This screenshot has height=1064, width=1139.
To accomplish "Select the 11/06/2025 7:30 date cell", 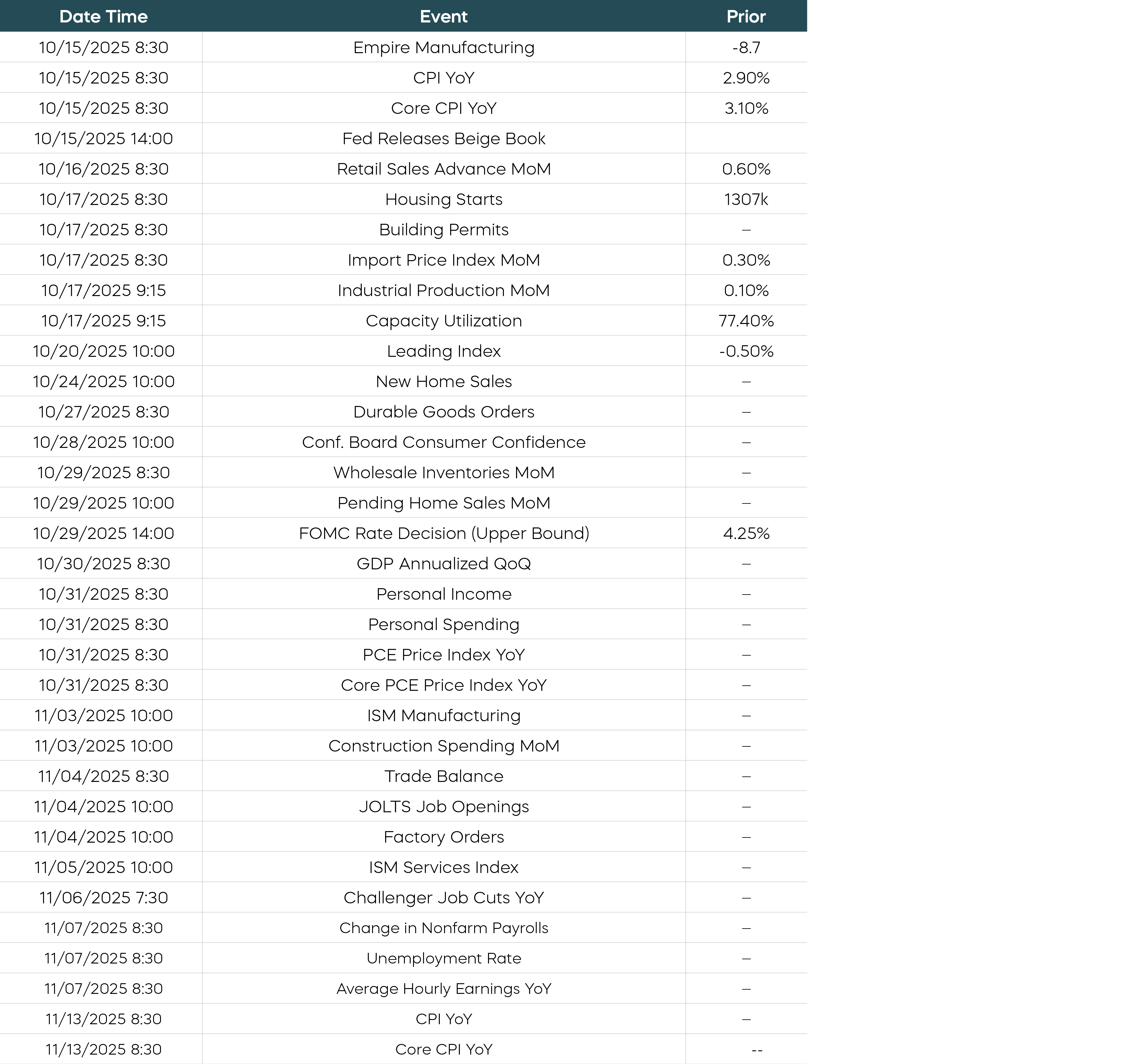I will tap(103, 897).
